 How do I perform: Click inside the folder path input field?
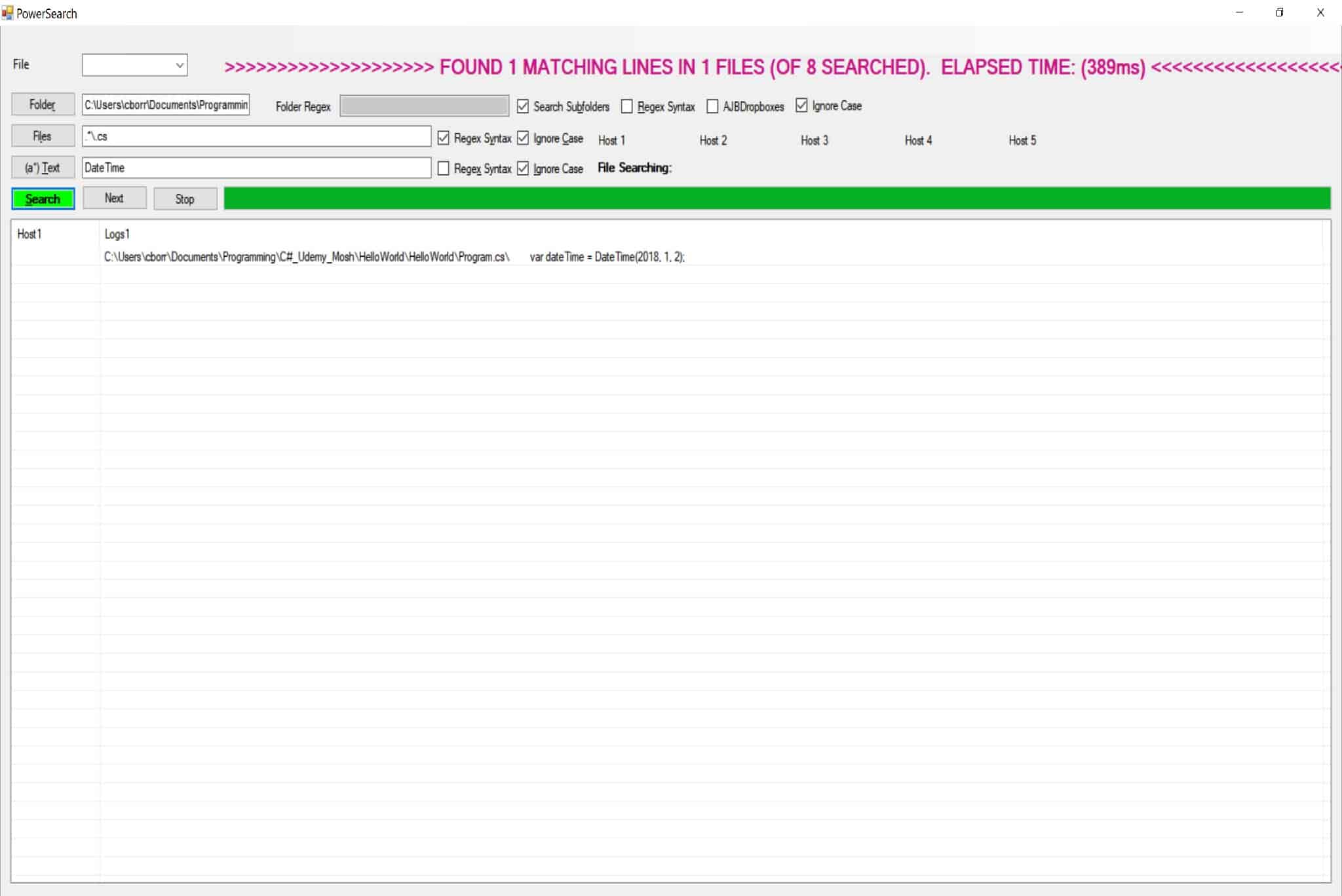(x=166, y=105)
